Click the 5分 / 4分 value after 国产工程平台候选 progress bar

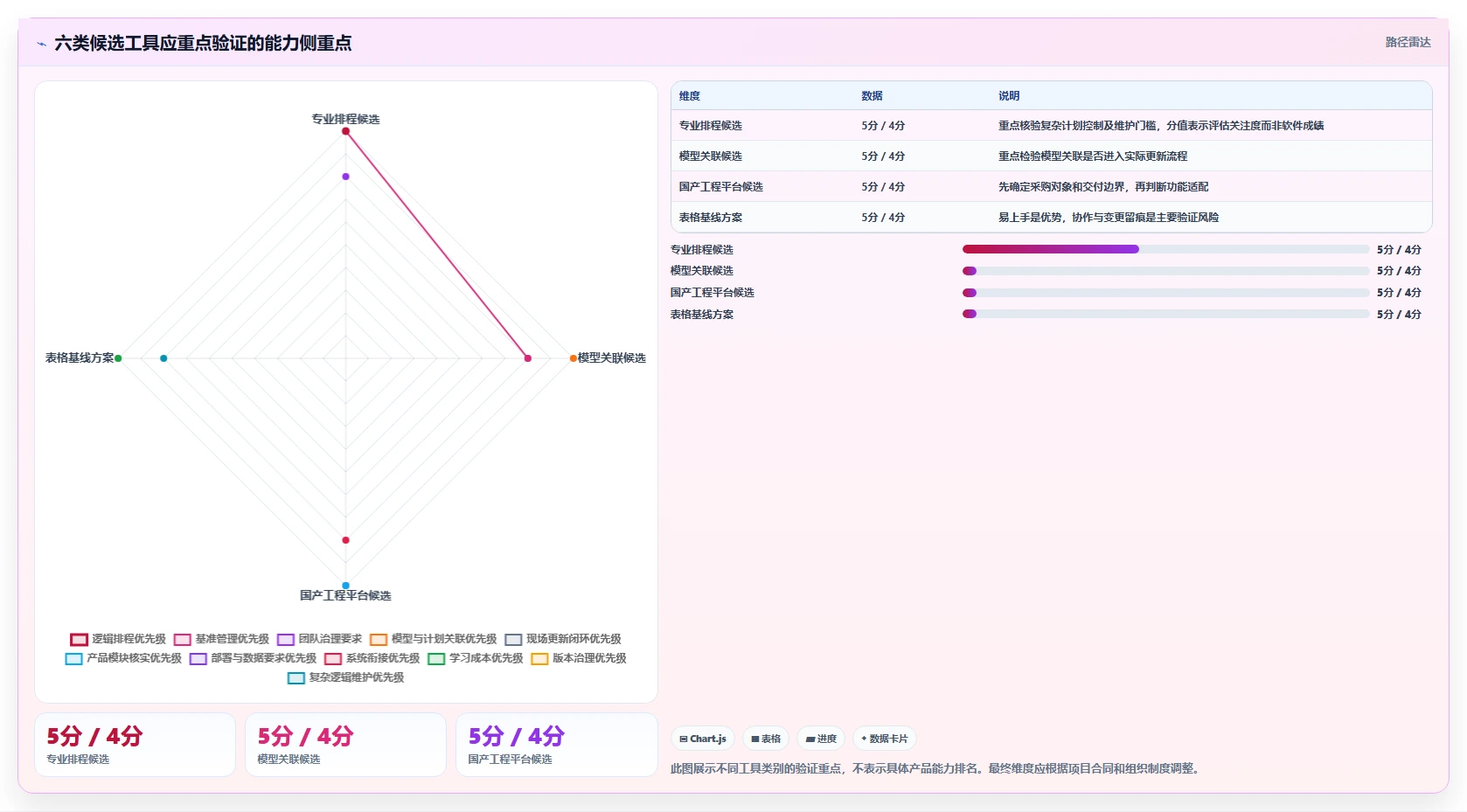1399,293
